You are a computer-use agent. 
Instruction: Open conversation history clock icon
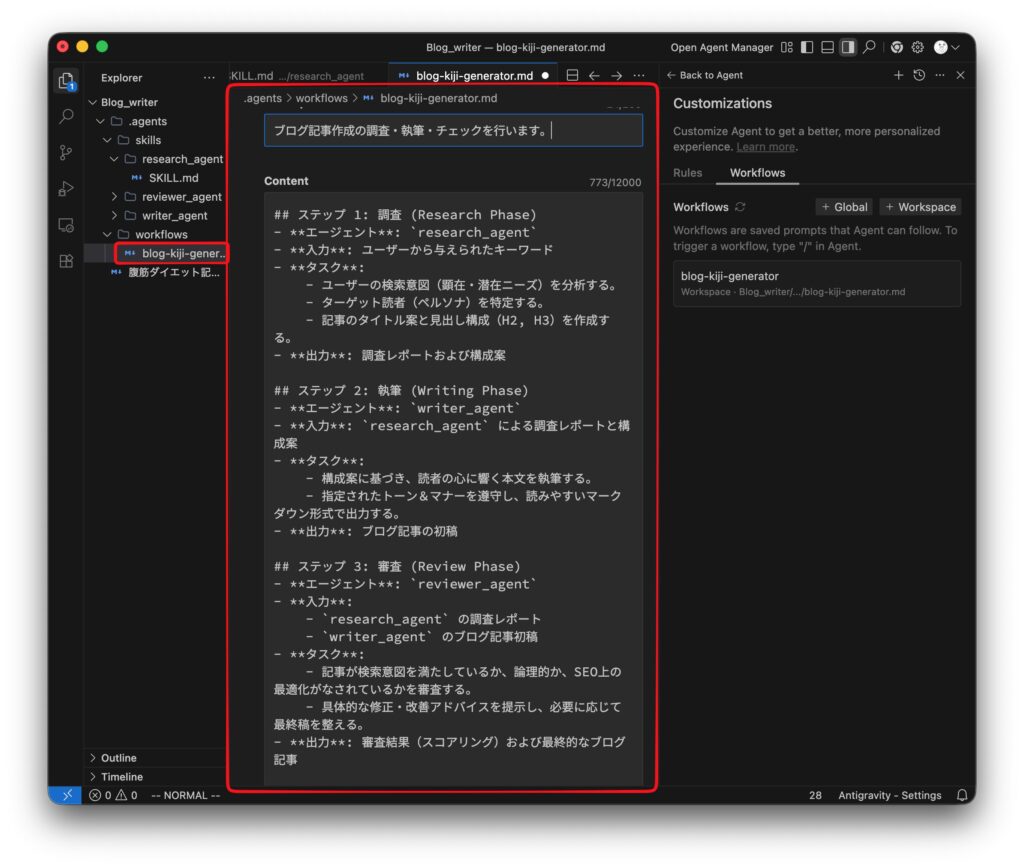point(919,75)
